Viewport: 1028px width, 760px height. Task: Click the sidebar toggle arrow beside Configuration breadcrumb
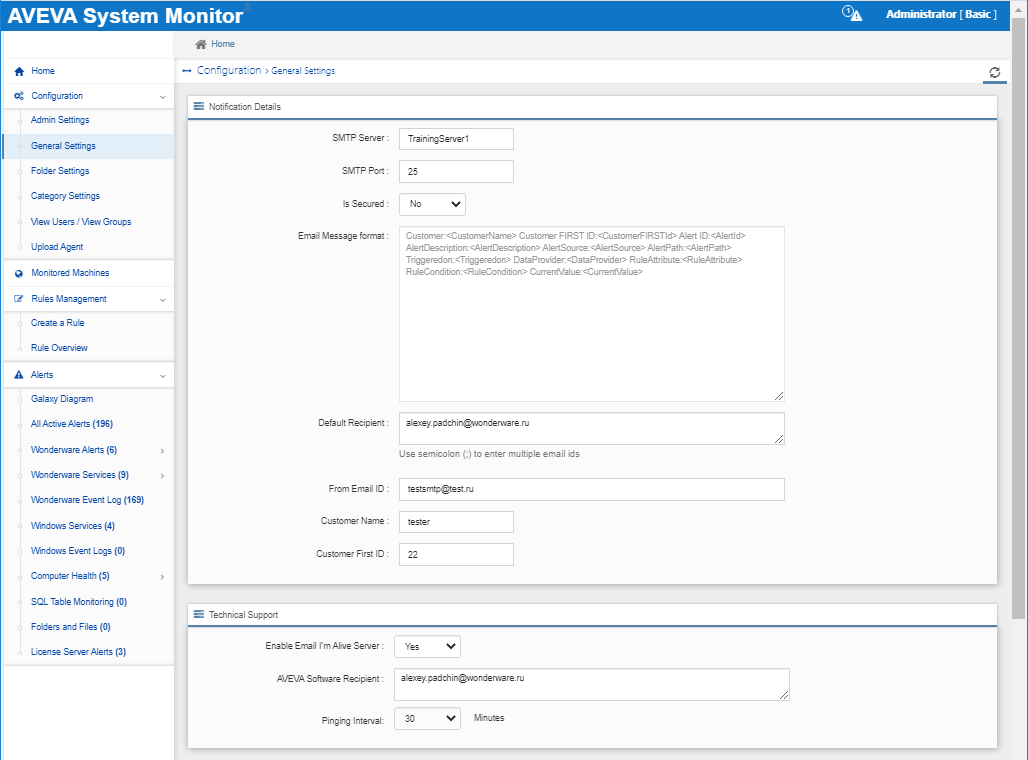pos(187,71)
